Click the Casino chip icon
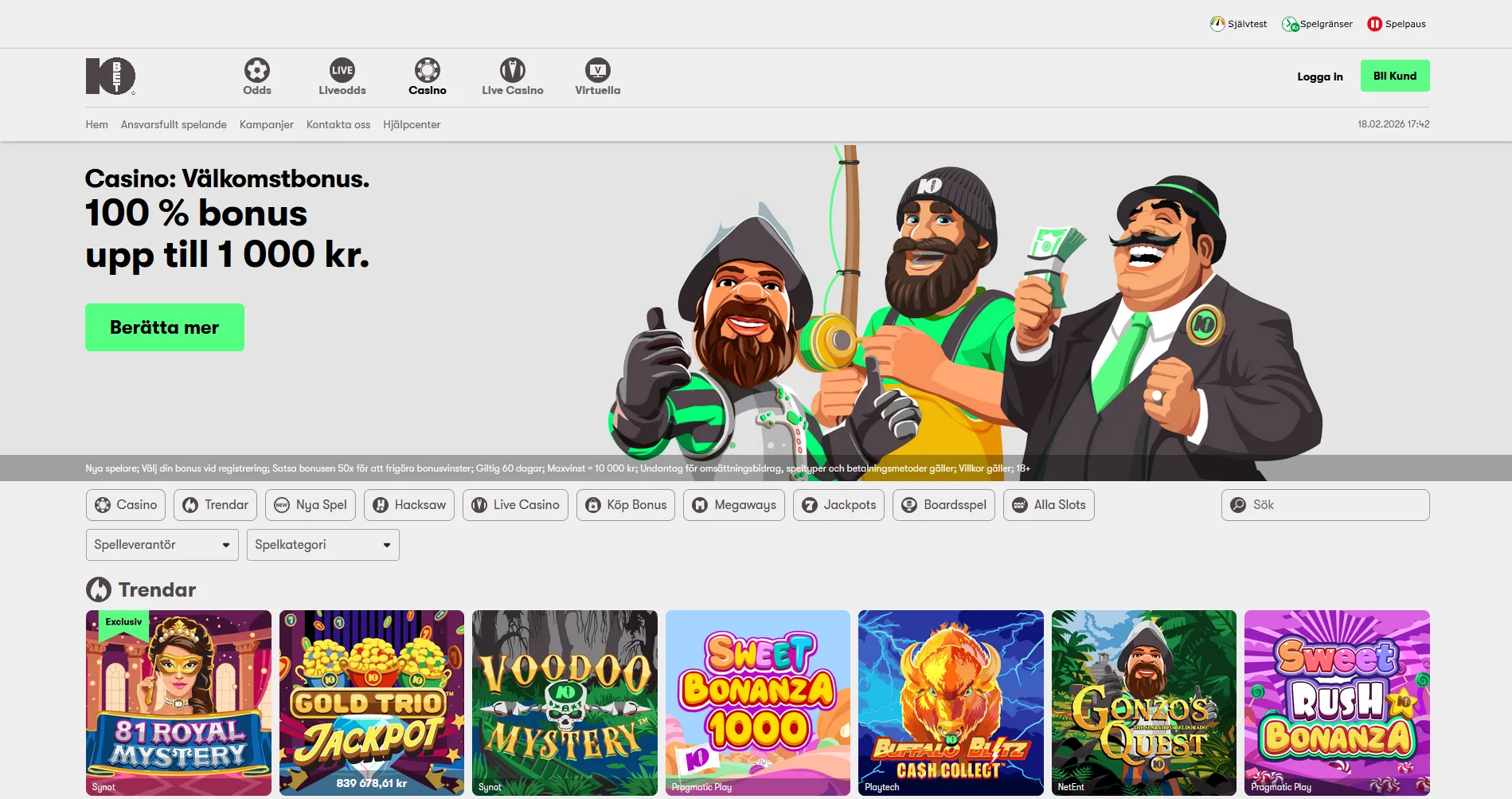1512x799 pixels. tap(428, 70)
